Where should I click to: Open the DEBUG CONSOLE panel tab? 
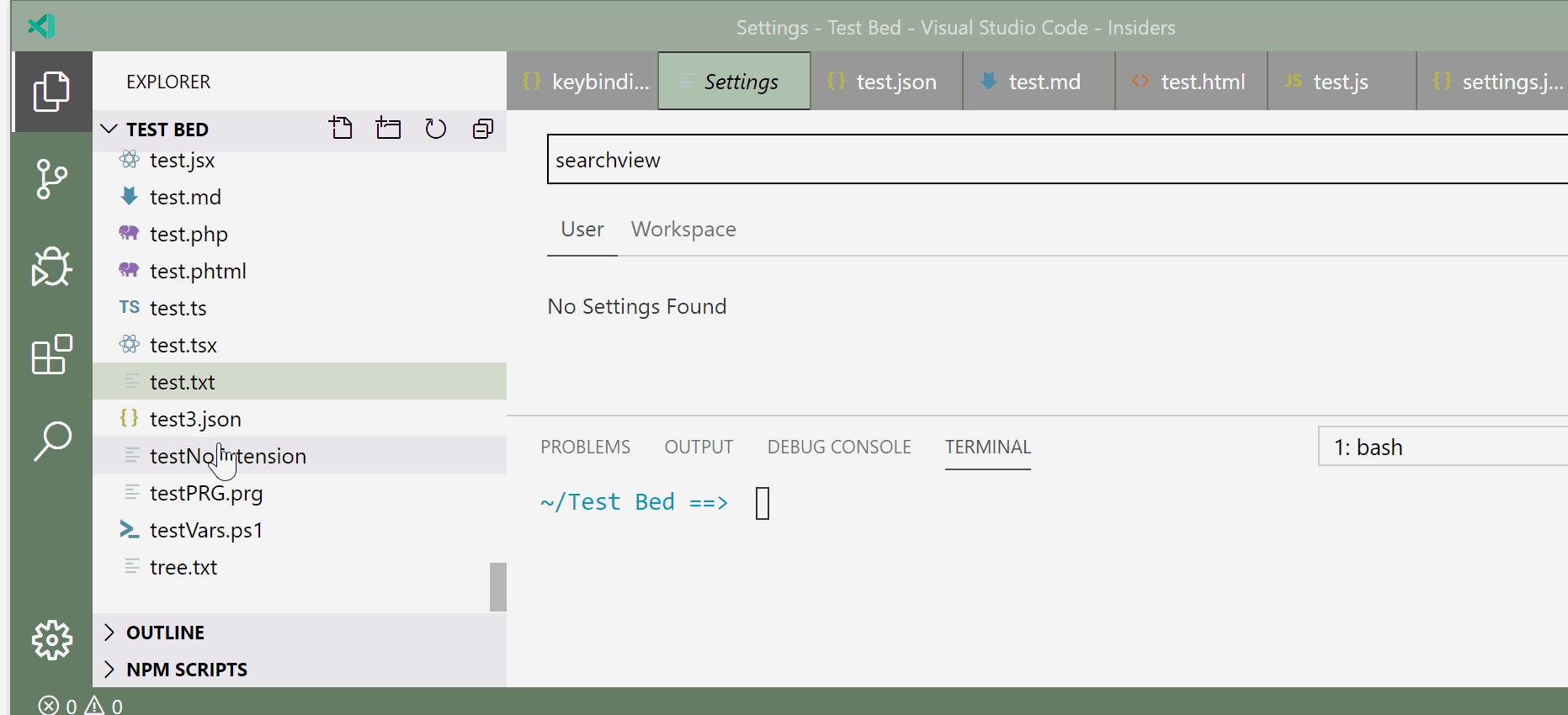(839, 447)
